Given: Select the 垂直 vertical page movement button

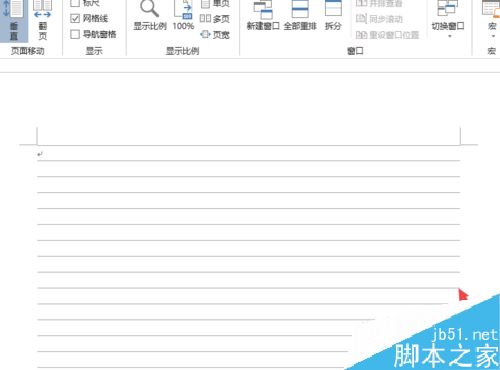Looking at the screenshot, I should pyautogui.click(x=13, y=20).
